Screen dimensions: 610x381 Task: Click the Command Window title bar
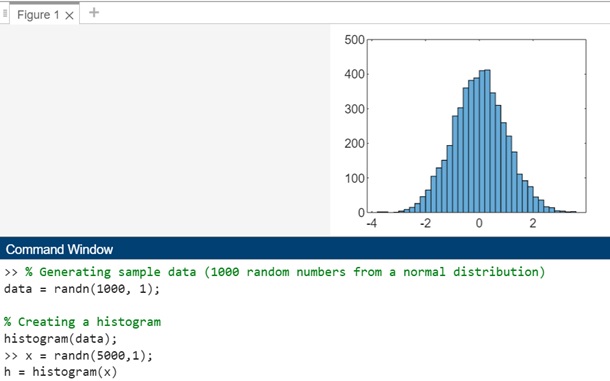point(305,249)
